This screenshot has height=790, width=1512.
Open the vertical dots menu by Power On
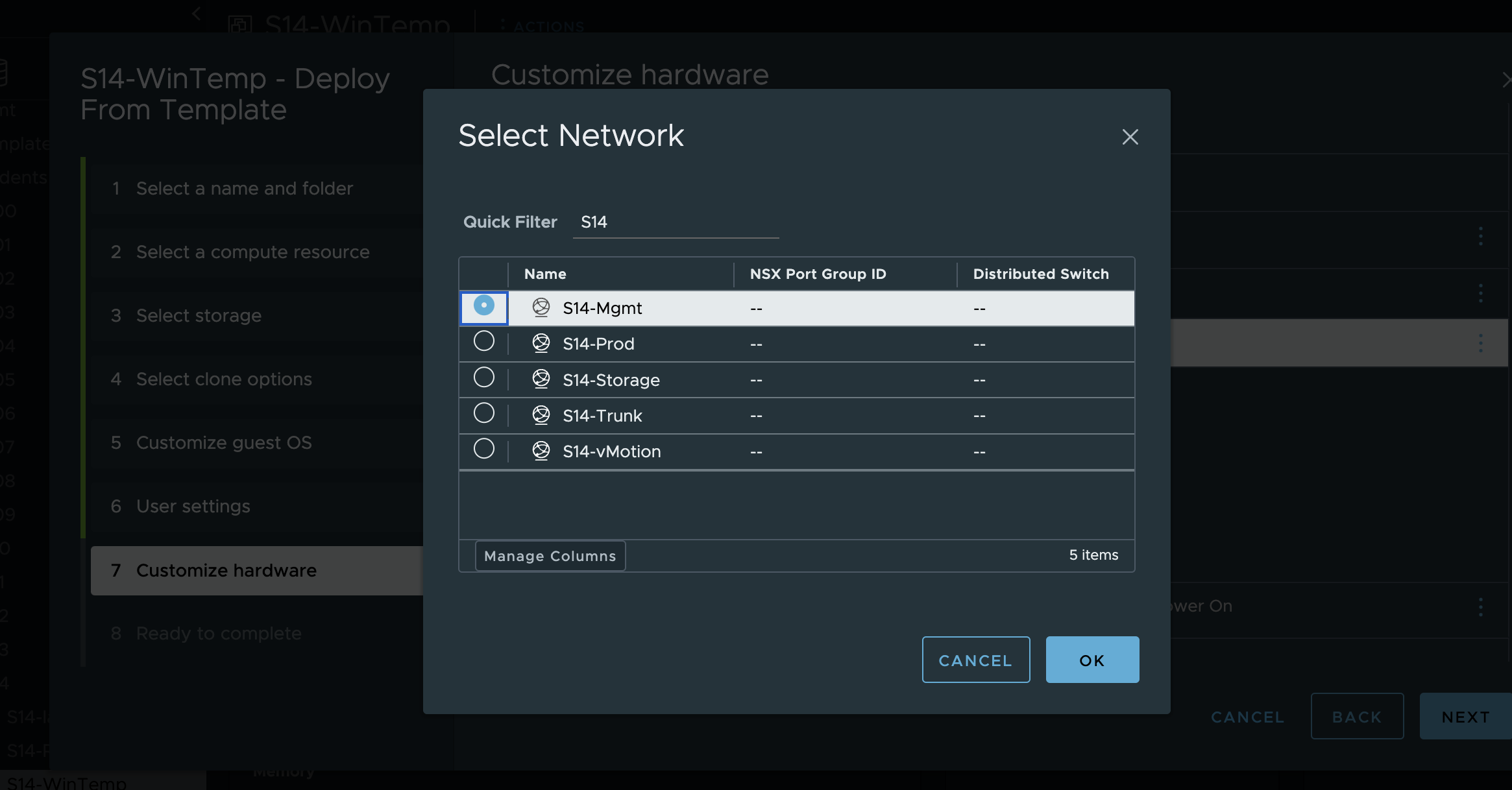click(x=1480, y=606)
